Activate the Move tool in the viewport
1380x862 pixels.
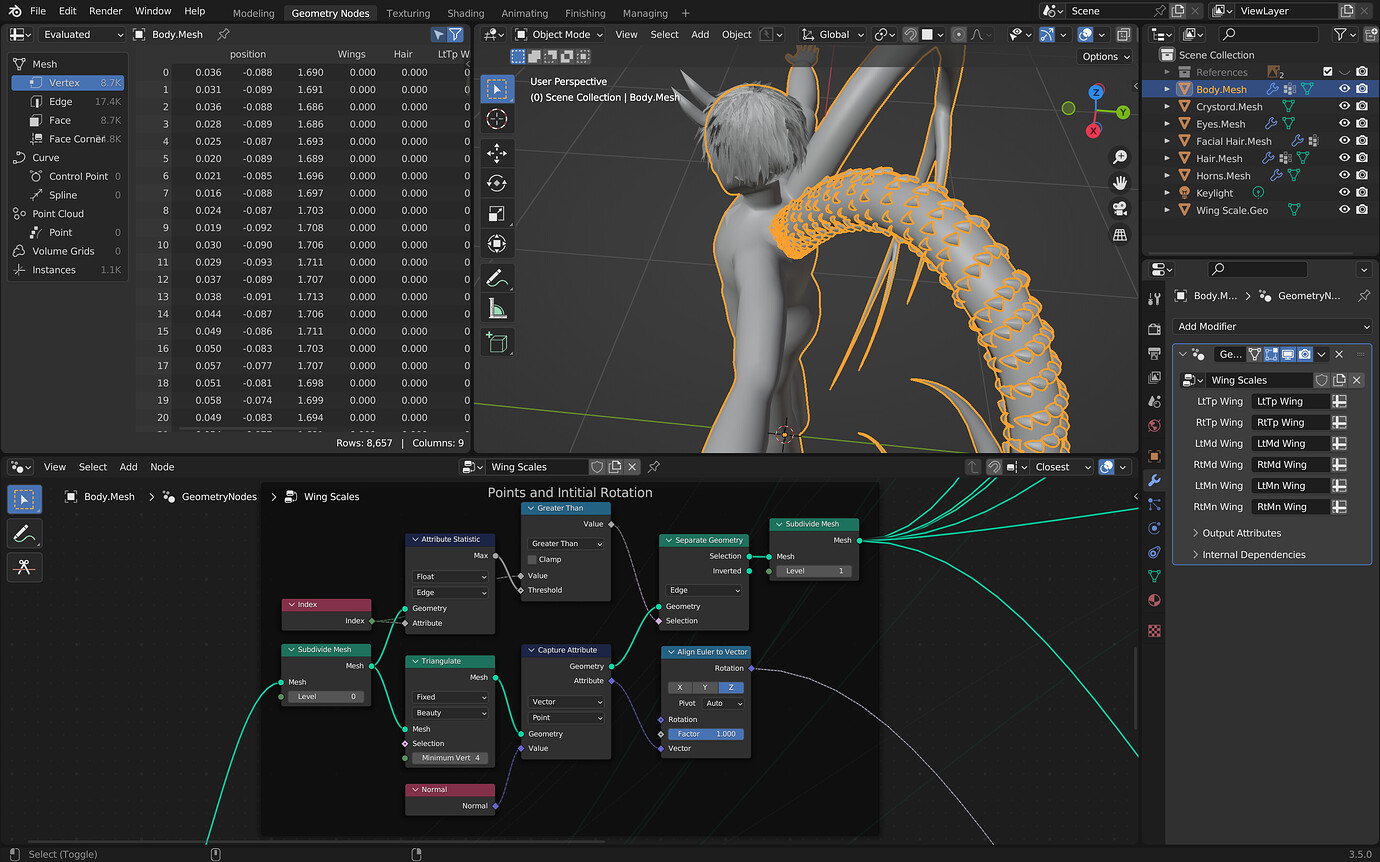(497, 153)
